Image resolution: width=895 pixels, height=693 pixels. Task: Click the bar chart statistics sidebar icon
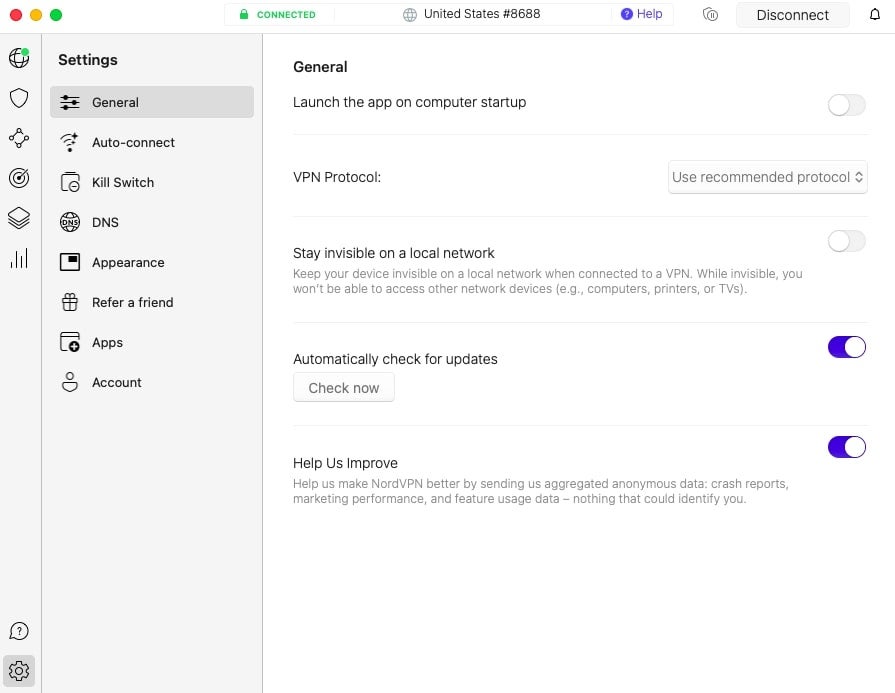(x=19, y=258)
